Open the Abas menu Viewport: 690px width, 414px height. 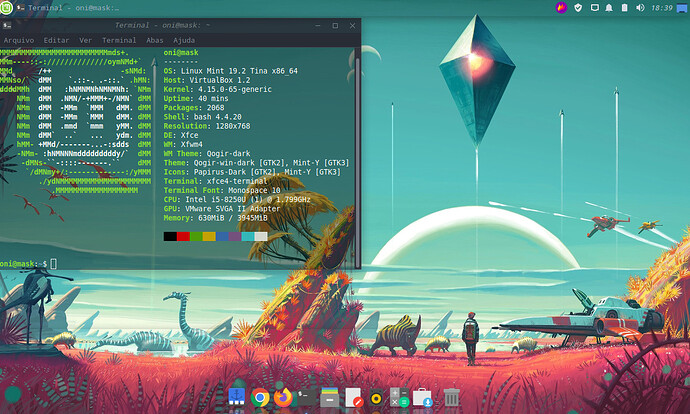[x=154, y=40]
